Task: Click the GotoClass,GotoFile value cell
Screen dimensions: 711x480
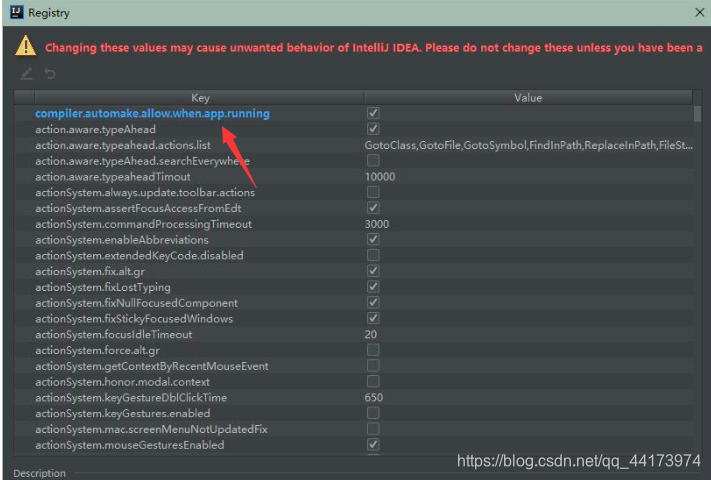Action: click(x=528, y=145)
